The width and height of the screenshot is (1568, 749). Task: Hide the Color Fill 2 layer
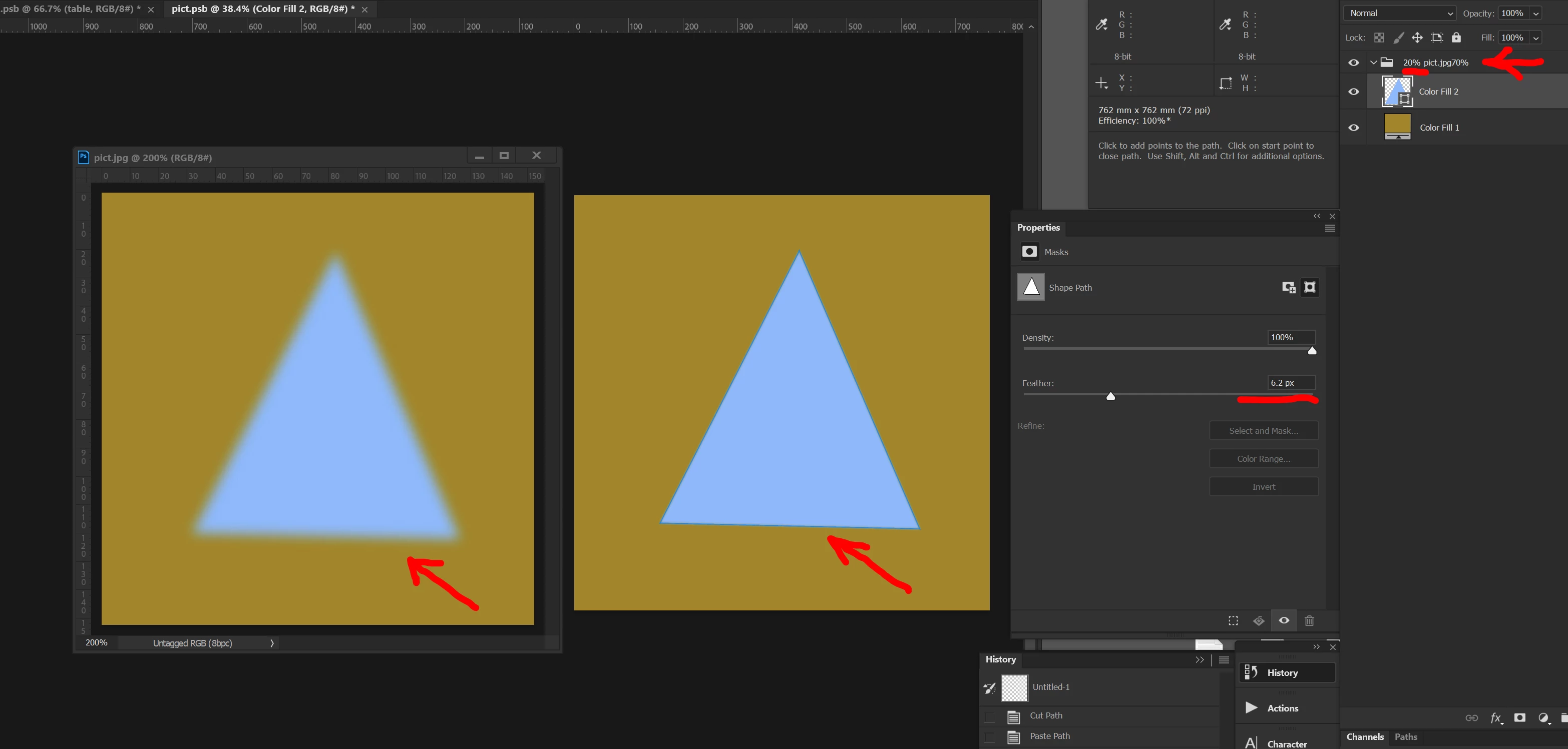pos(1354,92)
